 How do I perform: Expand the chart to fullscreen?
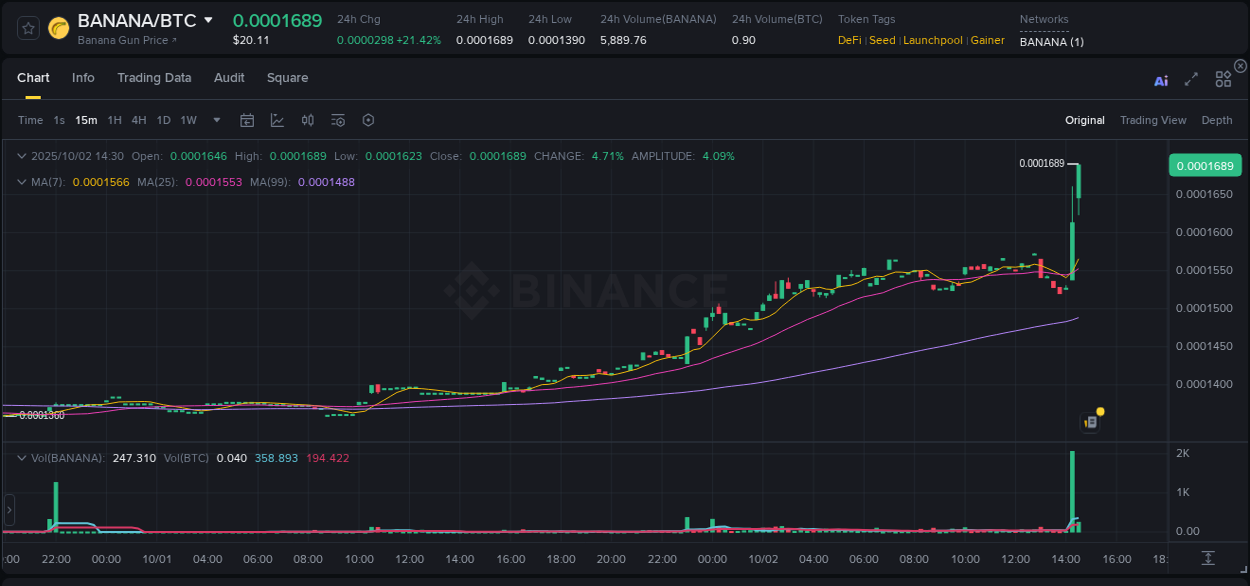pyautogui.click(x=1190, y=79)
